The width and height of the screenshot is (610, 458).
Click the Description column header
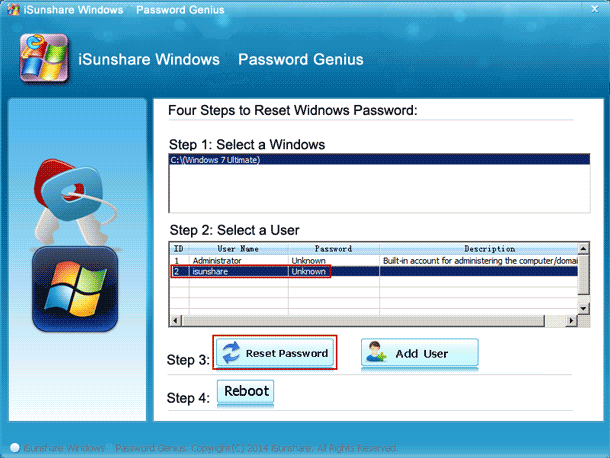pyautogui.click(x=479, y=249)
